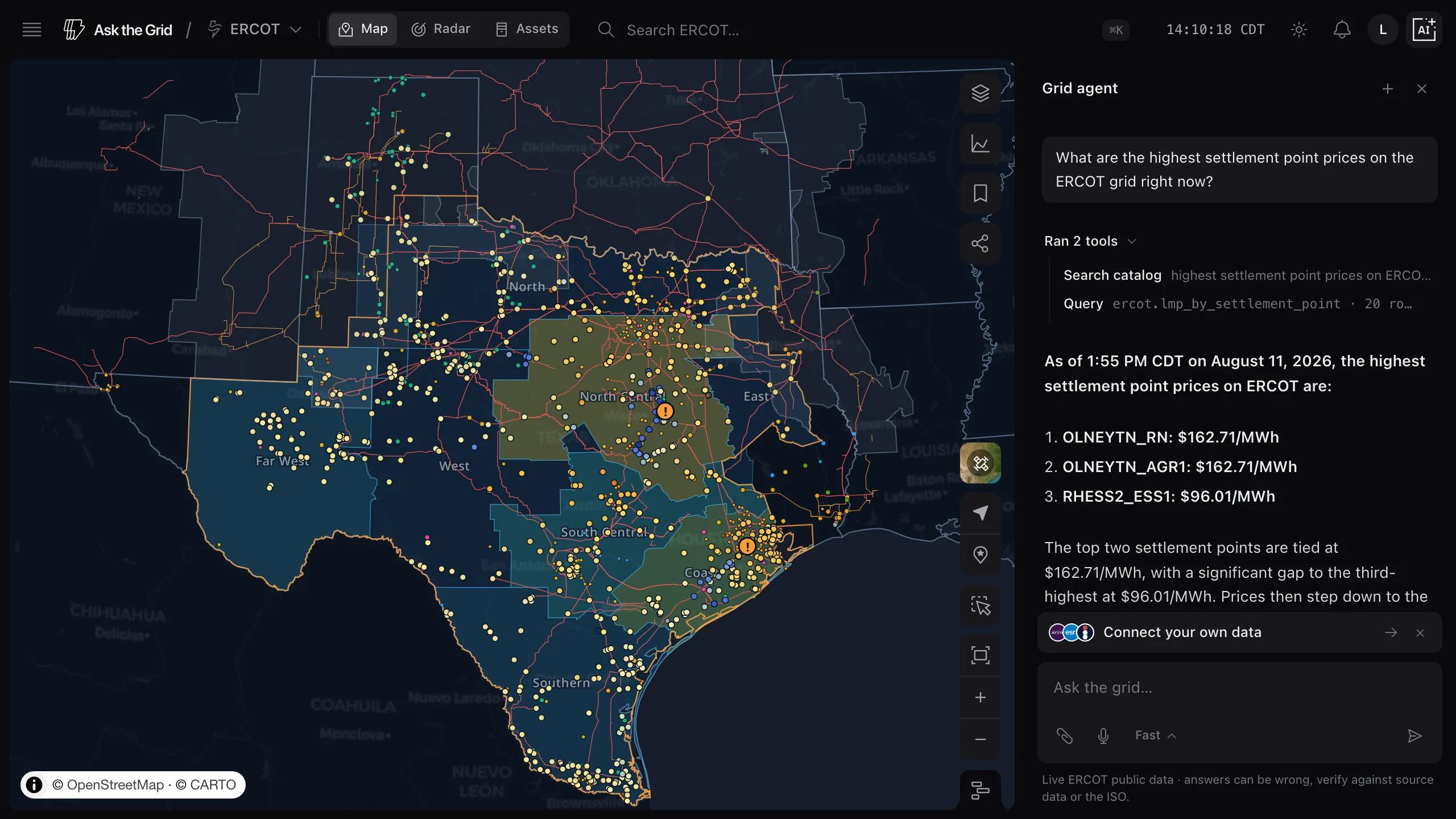The width and height of the screenshot is (1456, 819).
Task: Switch to the Assets tab
Action: [527, 29]
